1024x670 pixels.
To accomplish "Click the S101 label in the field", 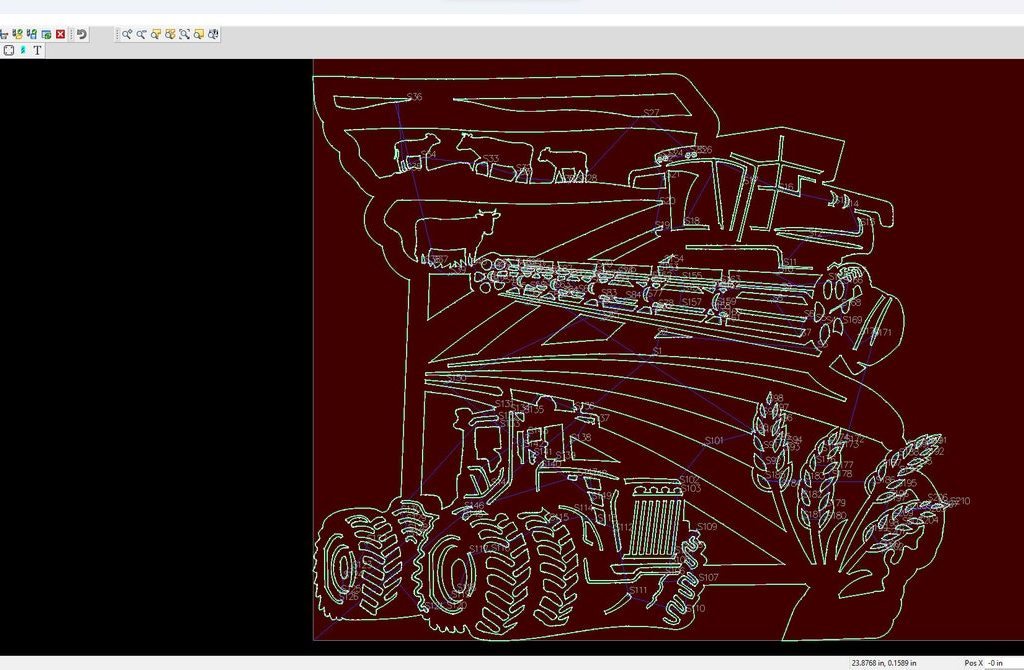I will [x=714, y=440].
